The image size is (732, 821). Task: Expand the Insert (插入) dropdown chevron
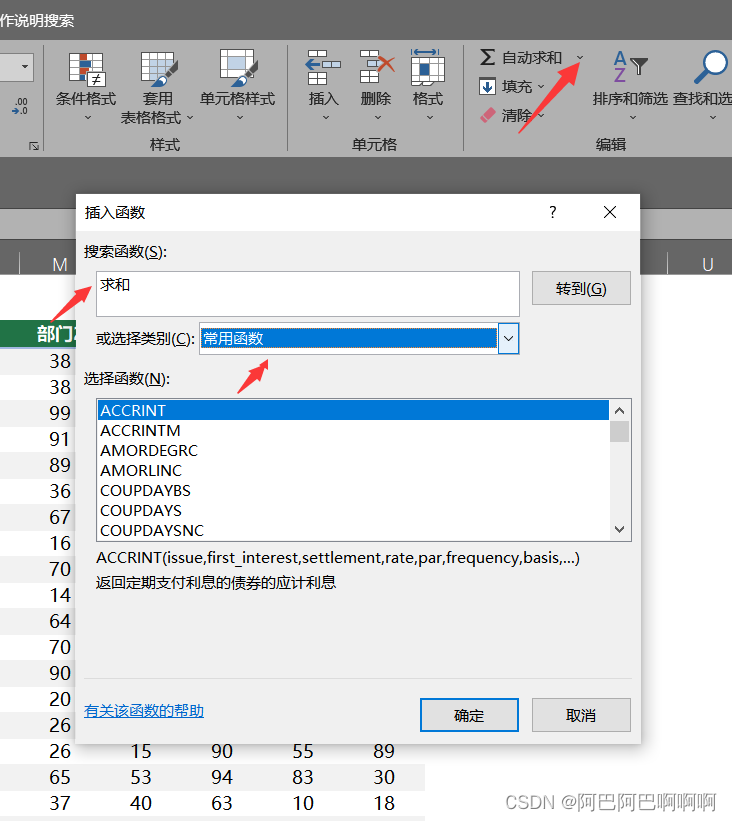point(326,118)
